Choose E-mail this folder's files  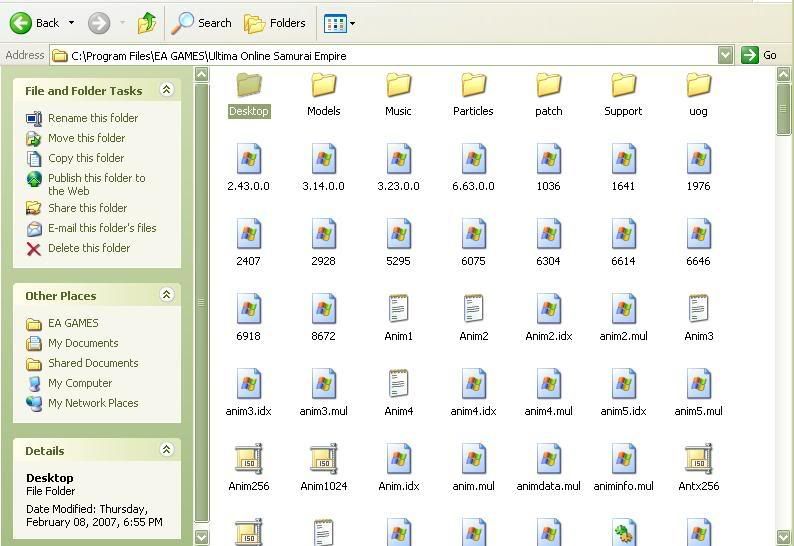(91, 228)
